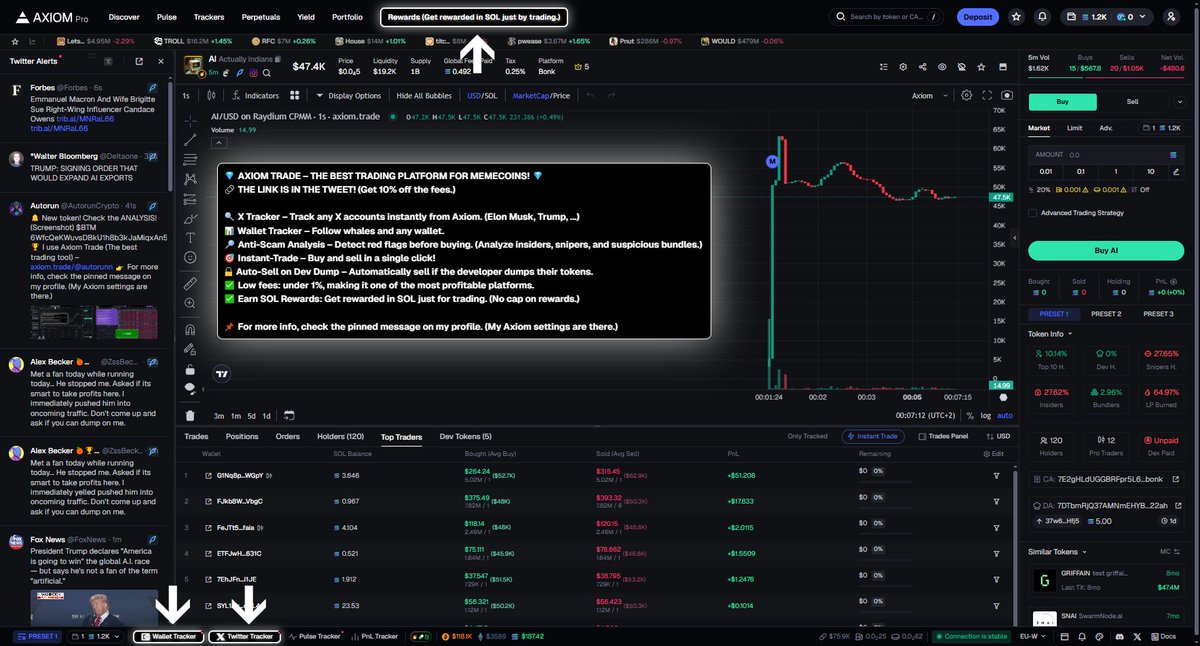This screenshot has width=1200, height=646.
Task: Open the USD currency selector in the trades table
Action: 1000,436
